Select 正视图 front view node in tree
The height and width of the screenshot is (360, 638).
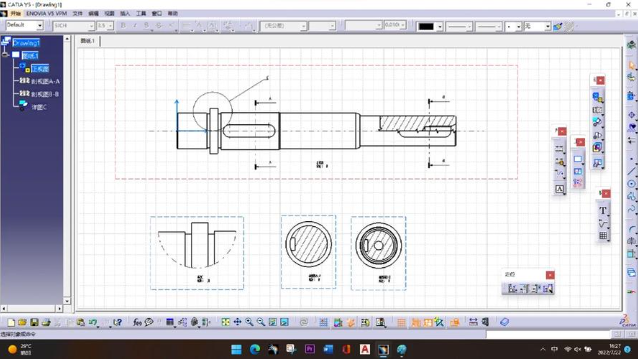coord(40,68)
